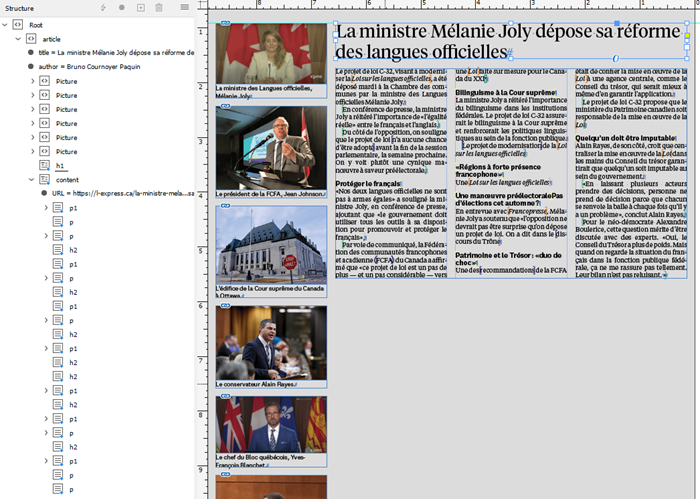Expand the Picture element just above h1

click(32, 151)
